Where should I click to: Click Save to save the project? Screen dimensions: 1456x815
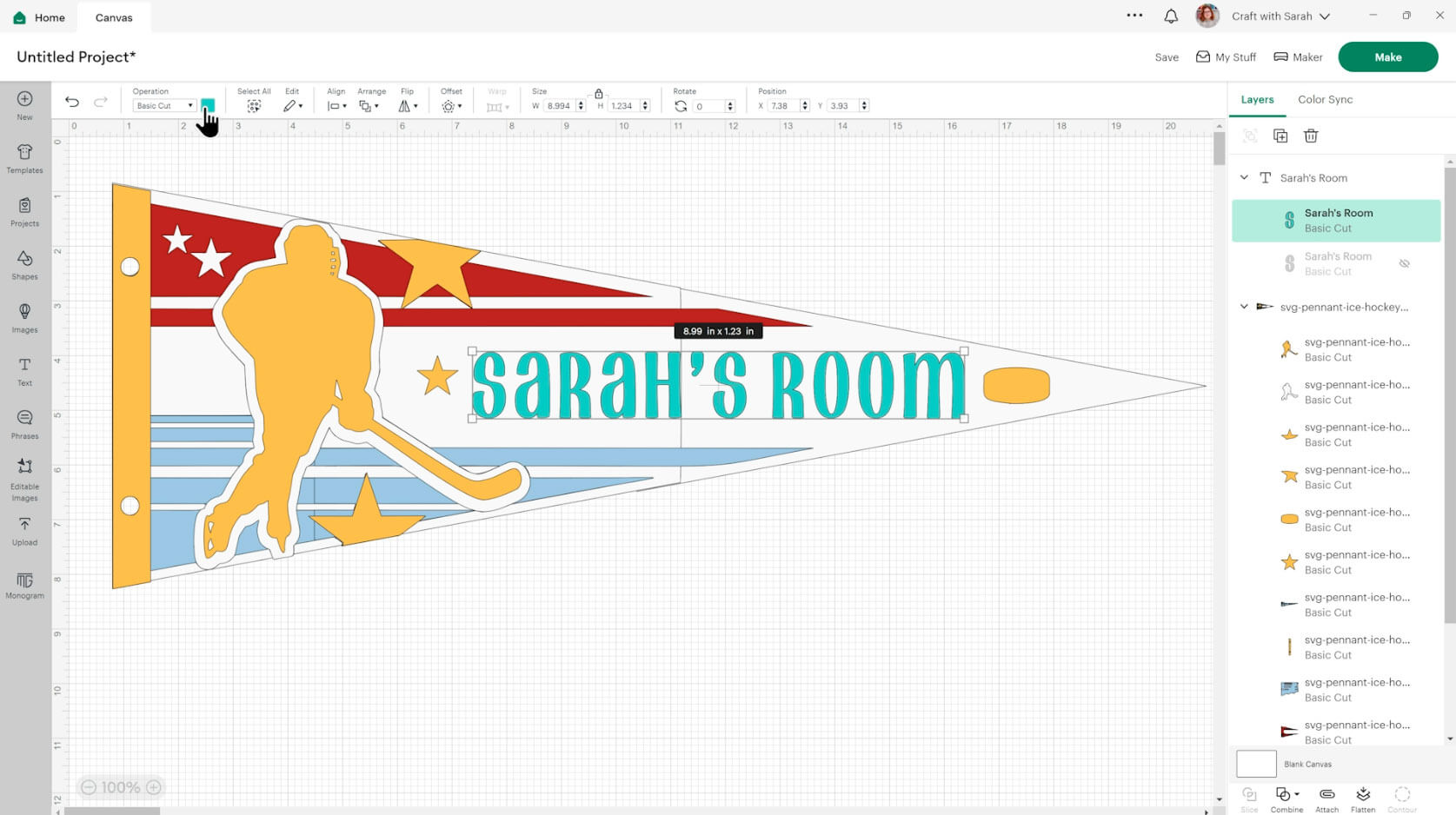click(1166, 56)
